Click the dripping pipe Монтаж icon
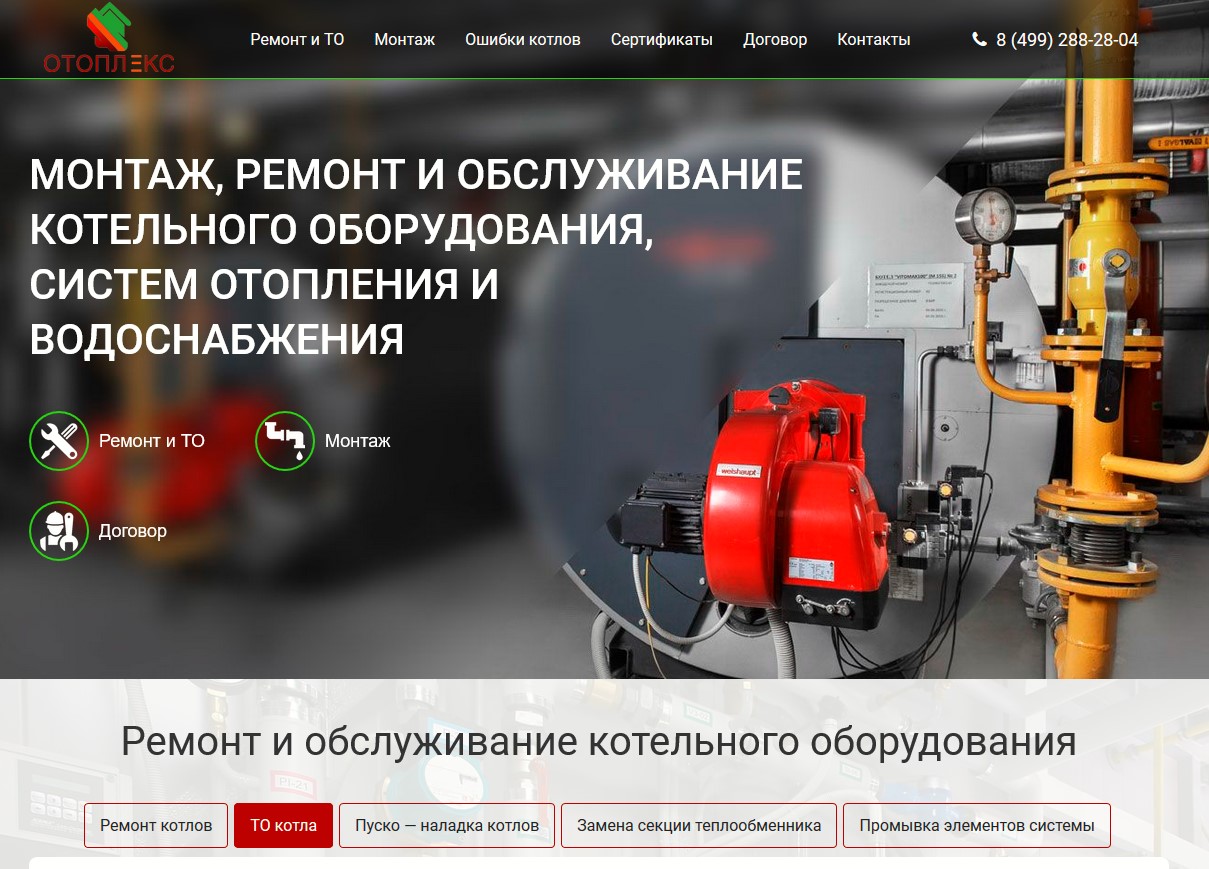 pos(285,441)
